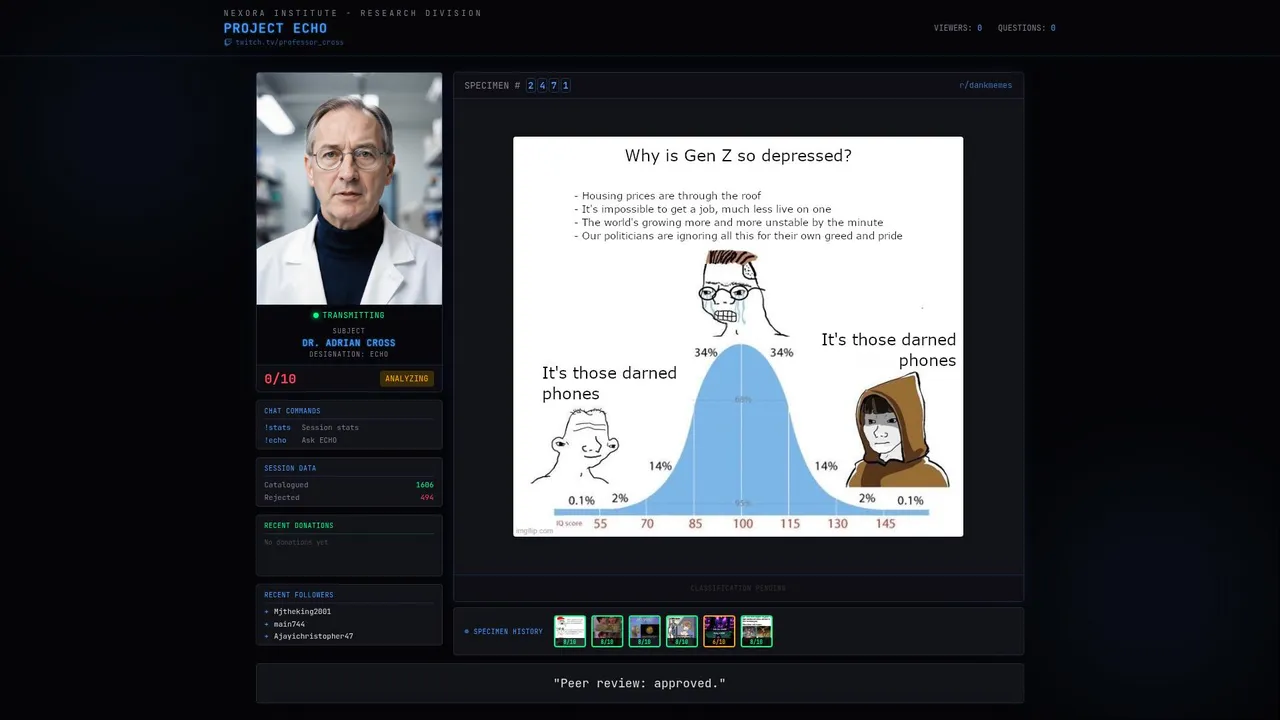Click the RECENT FOLLOWERS header

[299, 595]
